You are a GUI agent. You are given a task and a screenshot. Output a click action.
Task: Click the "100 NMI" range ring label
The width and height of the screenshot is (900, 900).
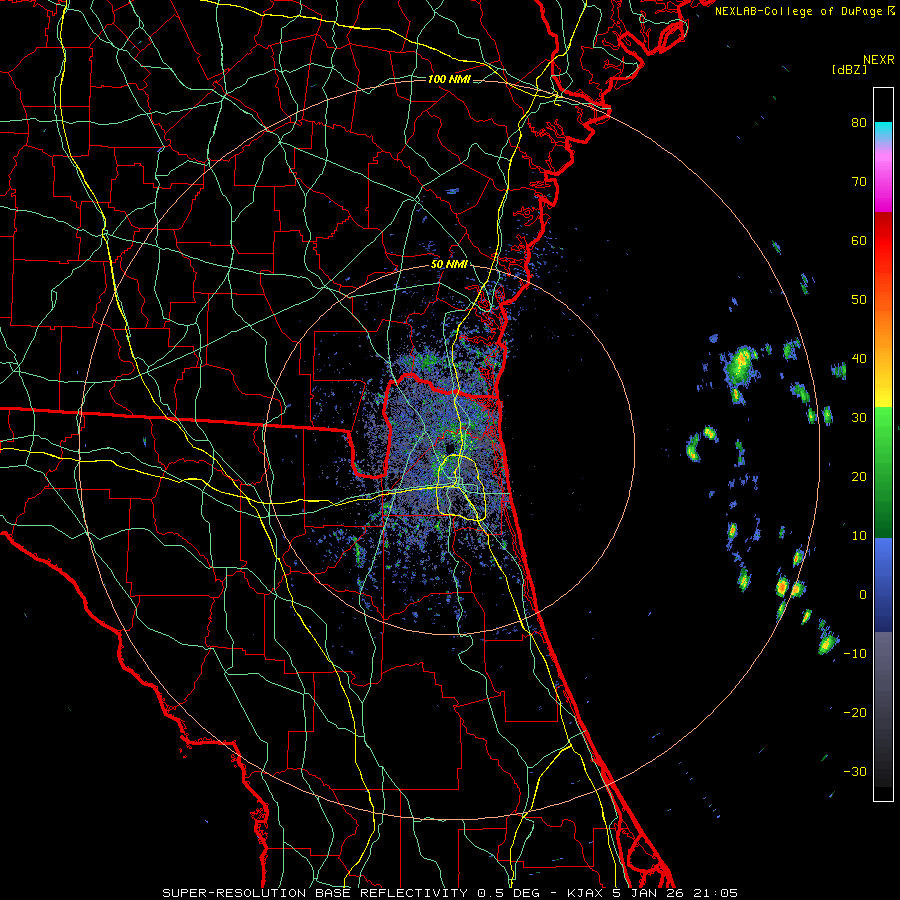[448, 79]
